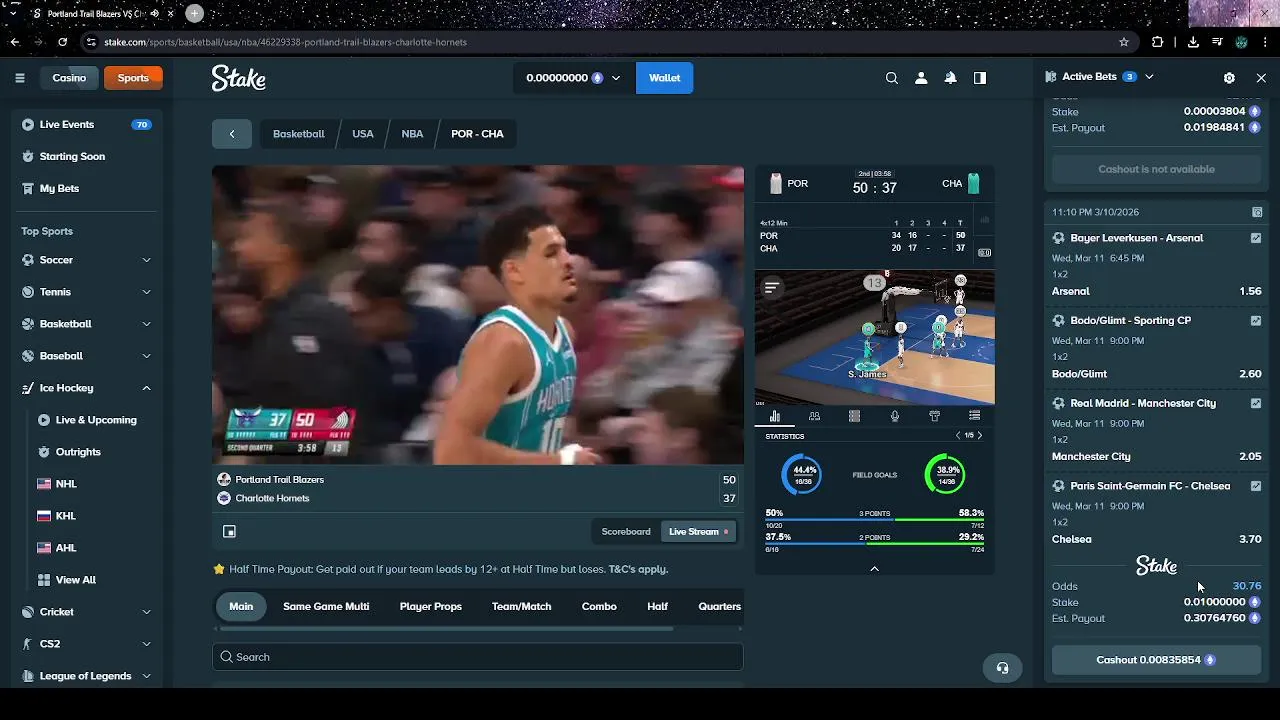Viewport: 1280px width, 720px height.
Task: Open the wallet balance currency dropdown
Action: click(574, 78)
